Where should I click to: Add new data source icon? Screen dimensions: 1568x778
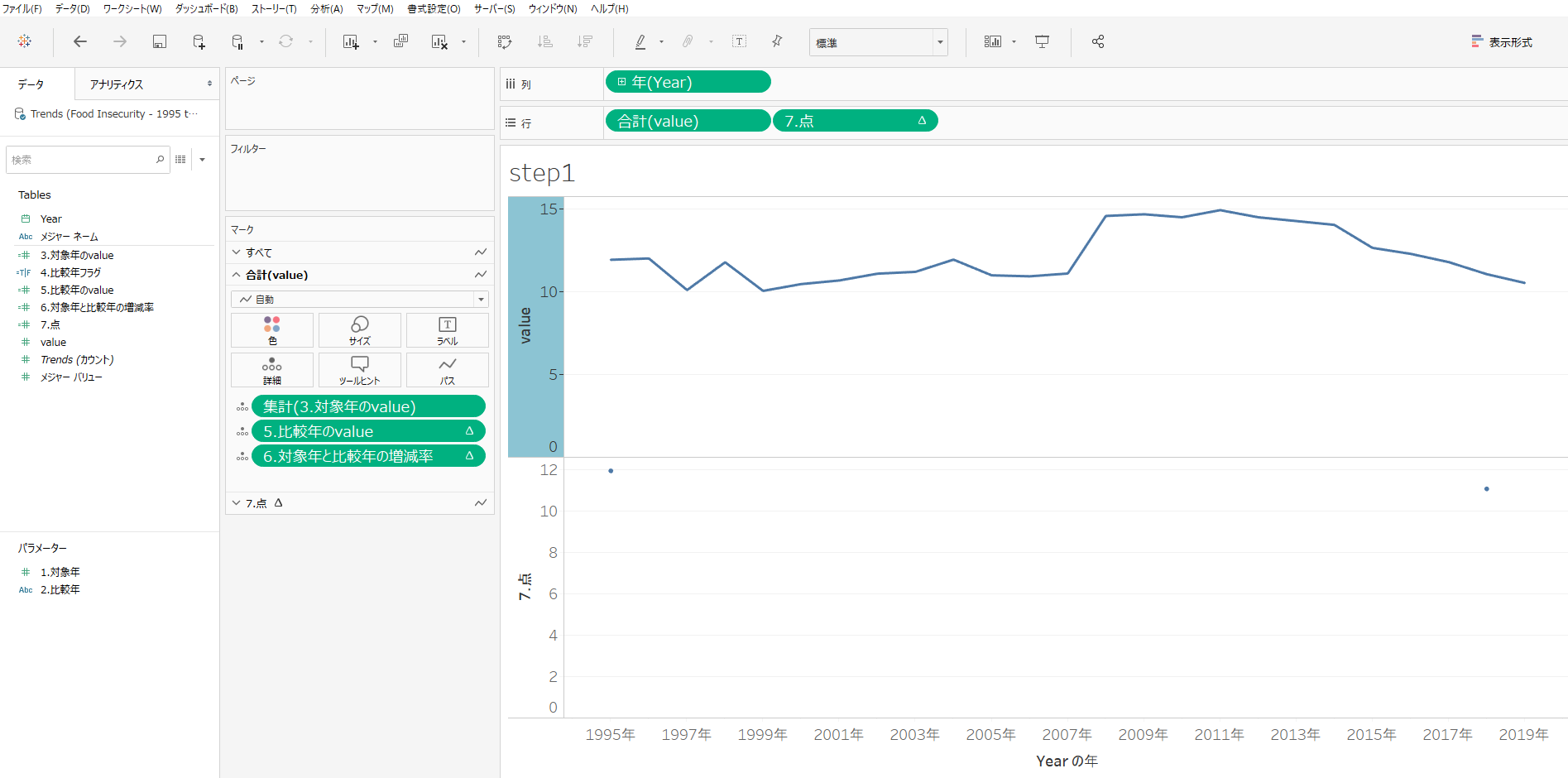tap(199, 41)
